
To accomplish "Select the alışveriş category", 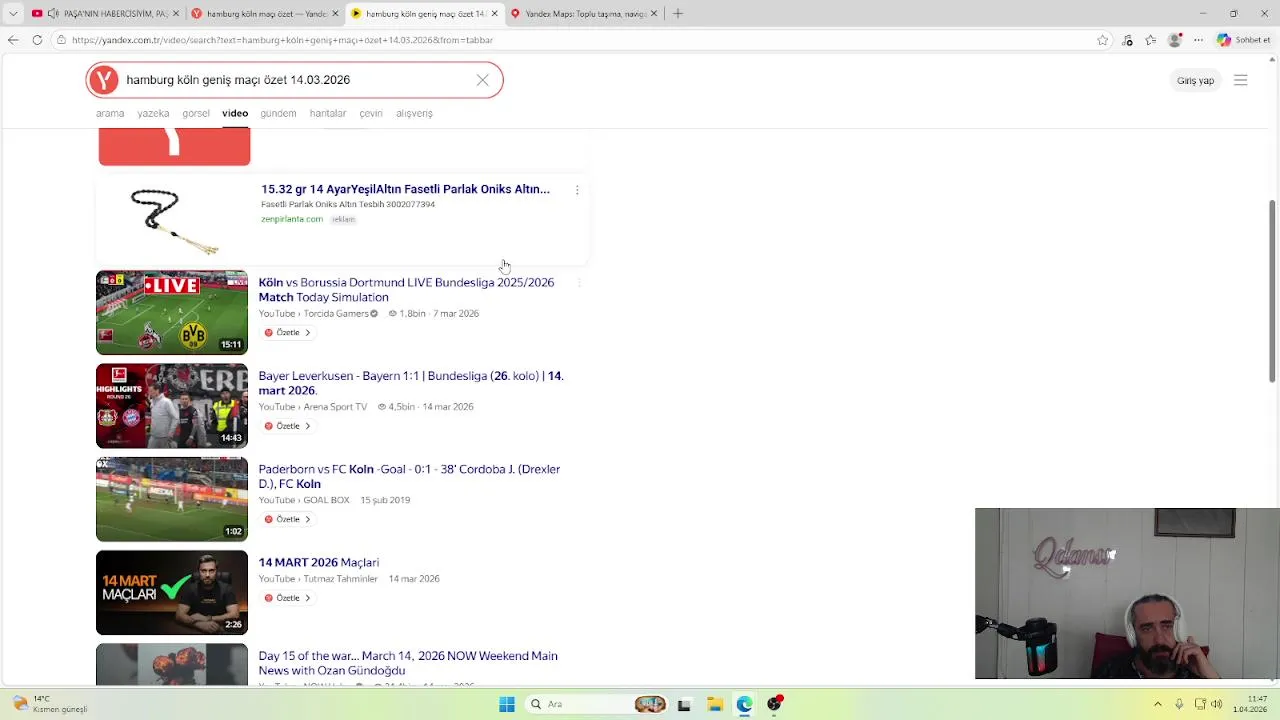I will [414, 113].
